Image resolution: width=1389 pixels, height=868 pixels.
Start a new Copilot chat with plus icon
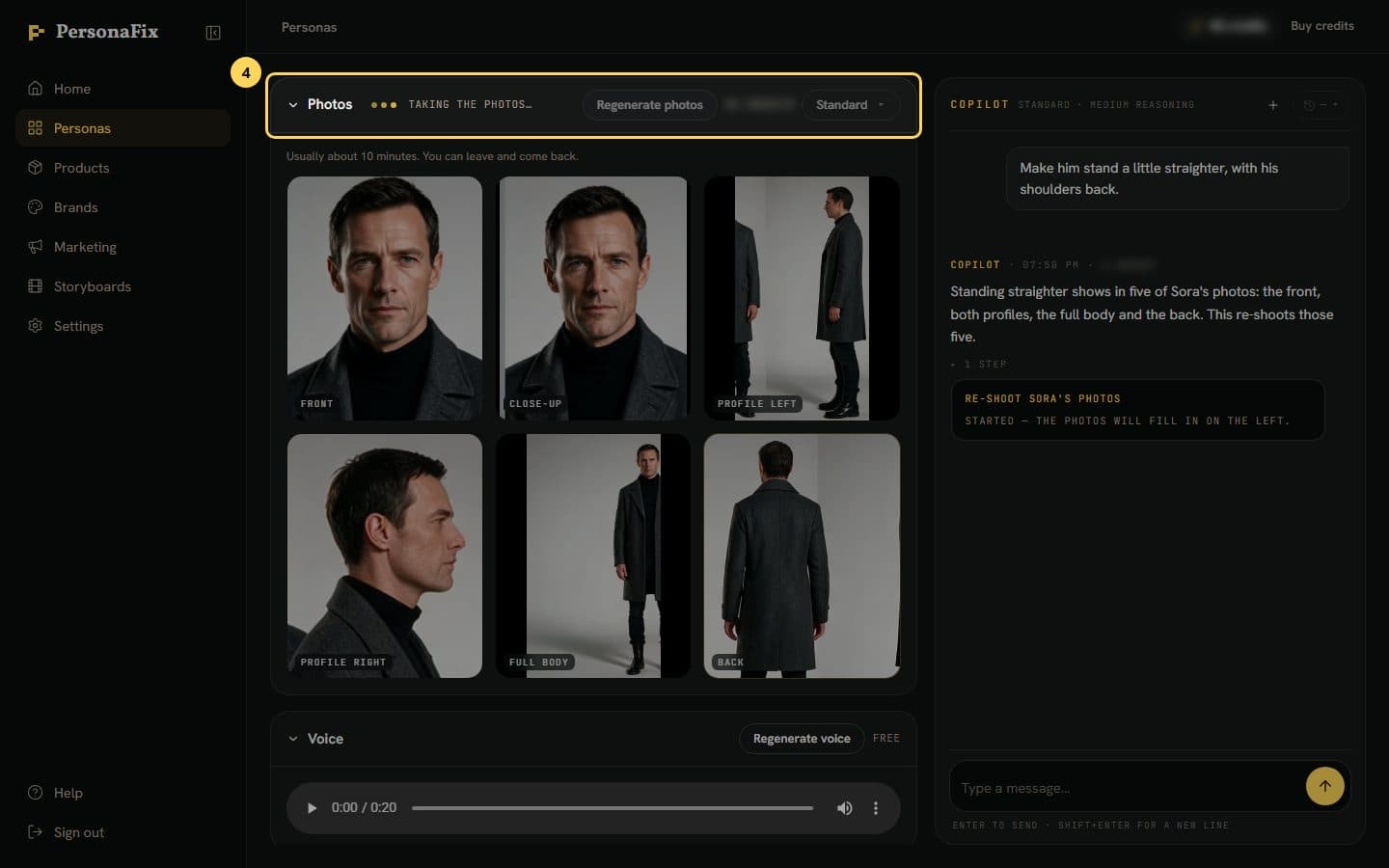click(x=1272, y=105)
